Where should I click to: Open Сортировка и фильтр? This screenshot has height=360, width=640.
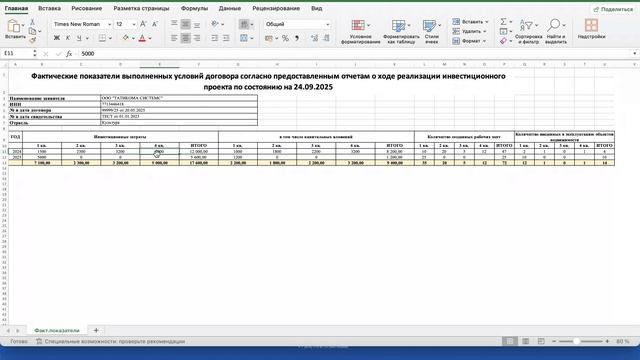[528, 31]
